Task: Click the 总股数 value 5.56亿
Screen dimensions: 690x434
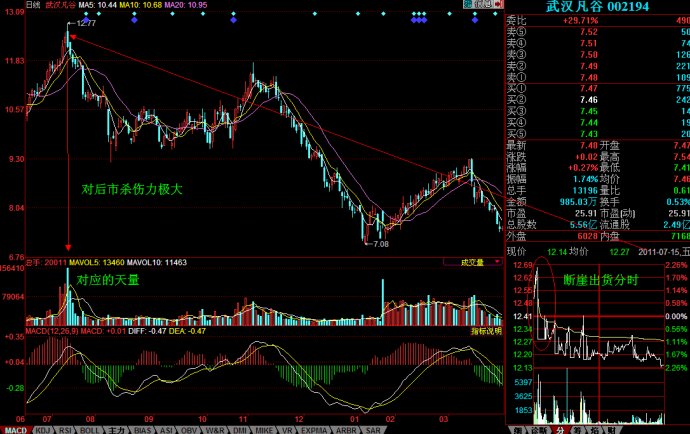Action: coord(584,225)
